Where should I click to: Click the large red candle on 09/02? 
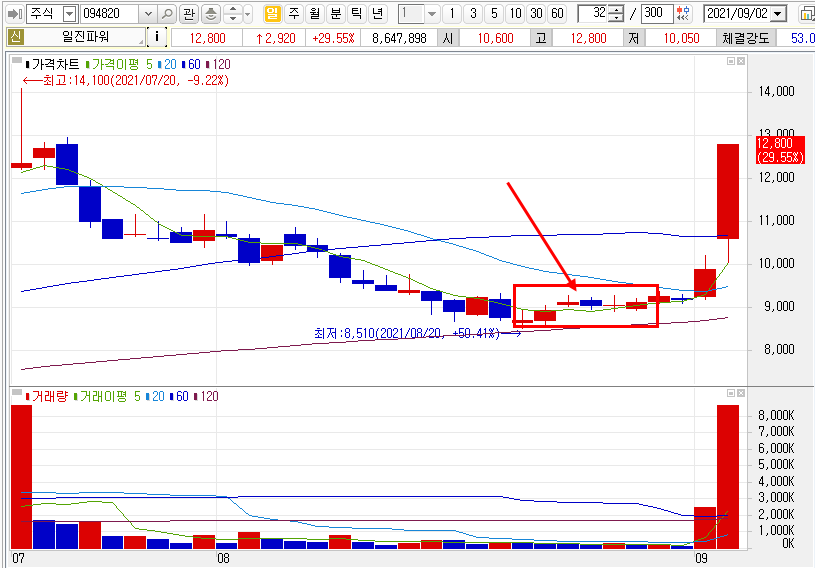pyautogui.click(x=728, y=191)
